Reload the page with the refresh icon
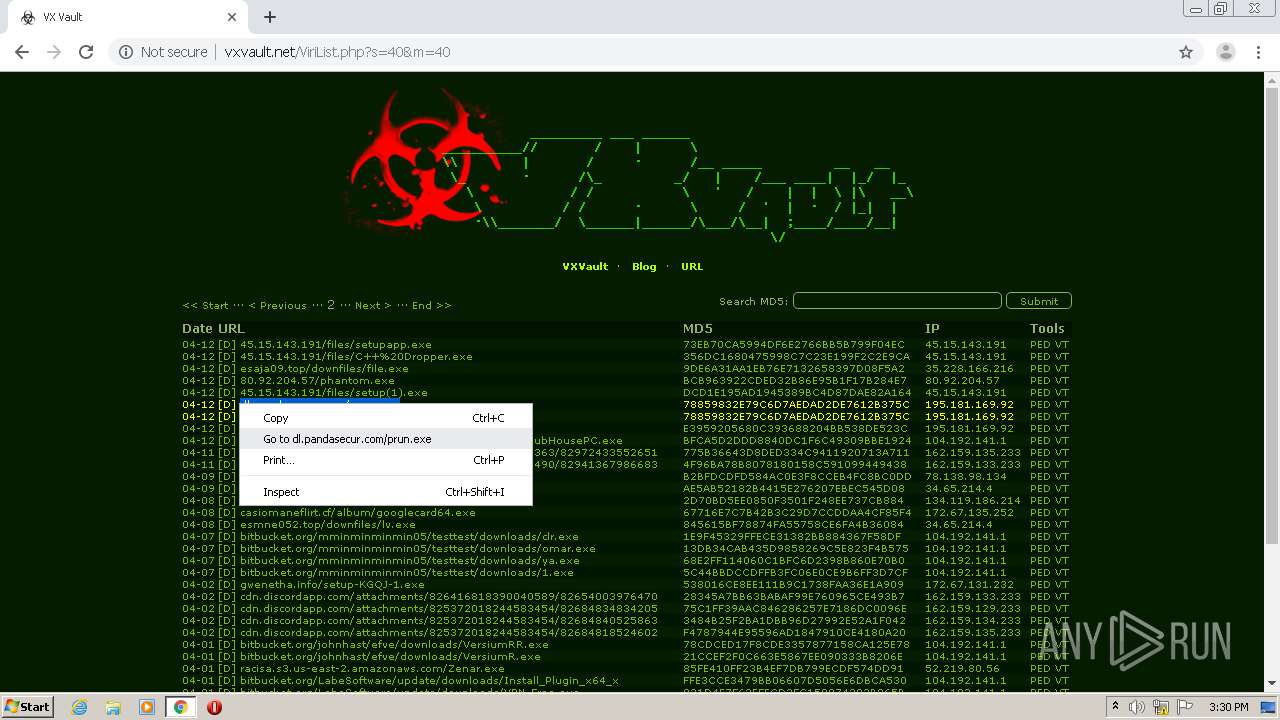 click(86, 52)
